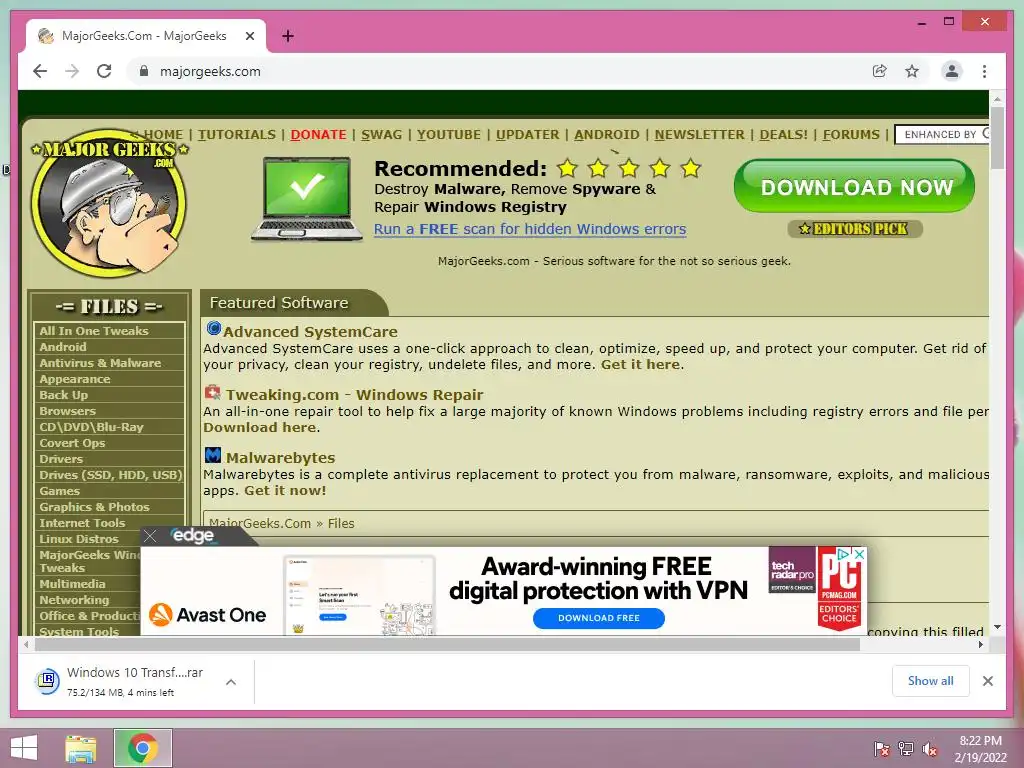Open YOUTUBE in the top menu
The height and width of the screenshot is (768, 1024).
449,135
